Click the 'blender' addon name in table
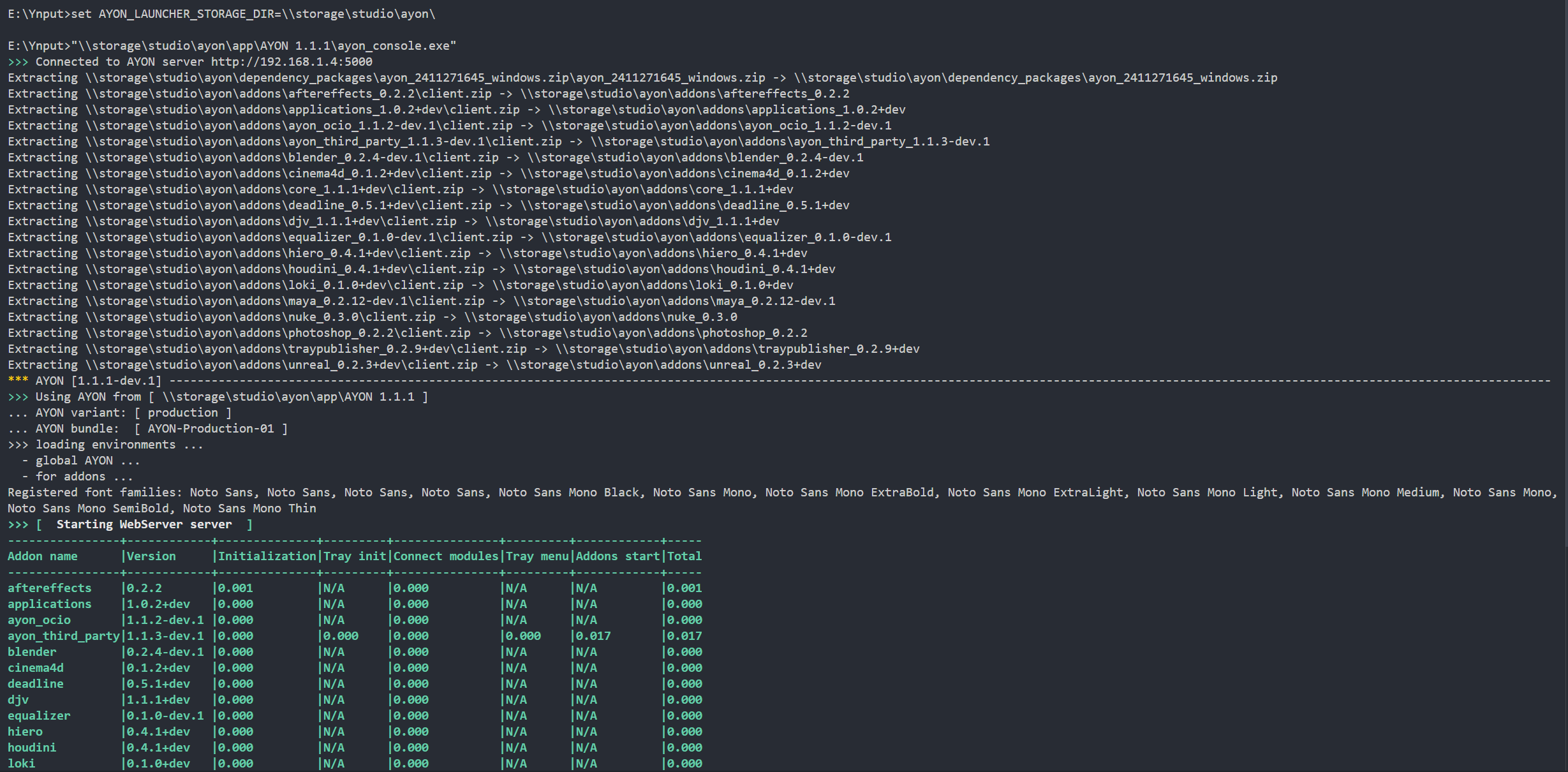The height and width of the screenshot is (772, 1568). [x=32, y=652]
